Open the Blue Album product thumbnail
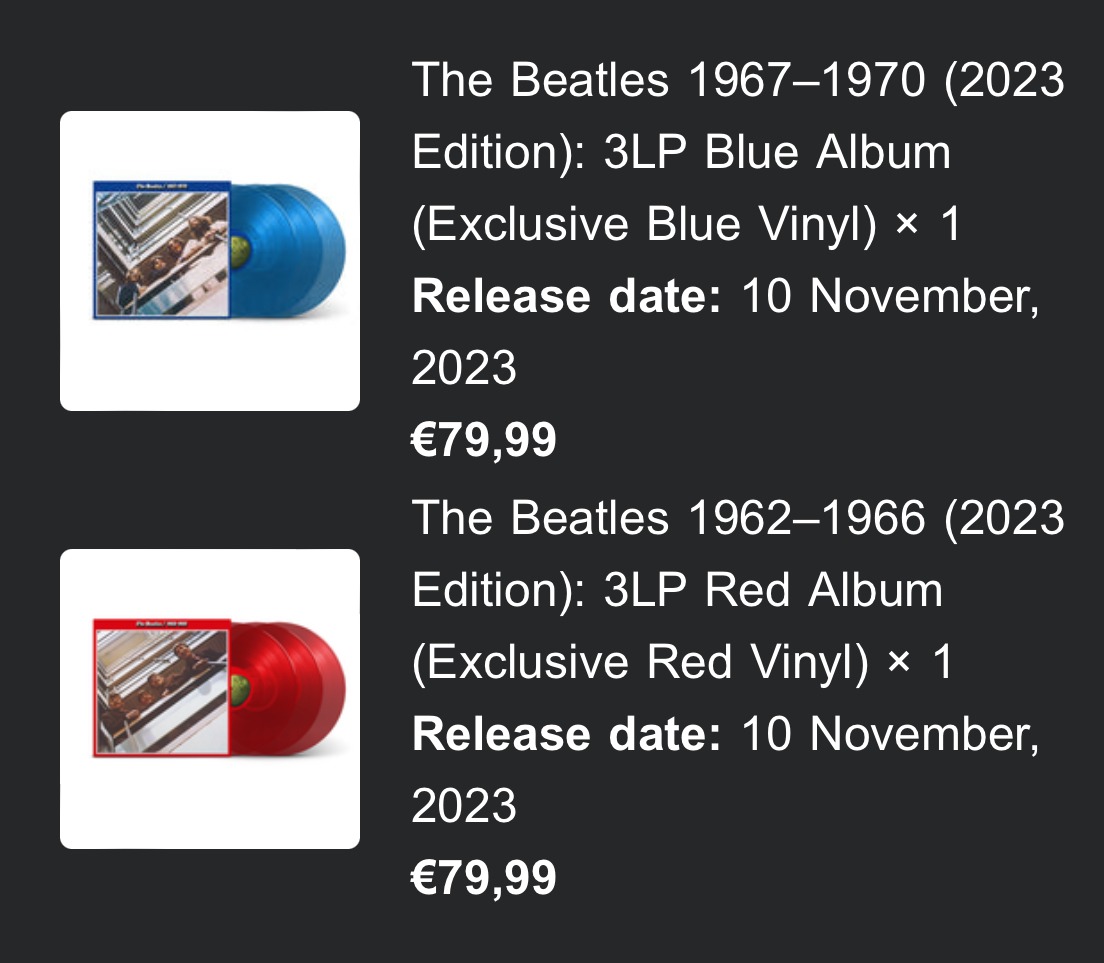The height and width of the screenshot is (963, 1104). (x=210, y=260)
